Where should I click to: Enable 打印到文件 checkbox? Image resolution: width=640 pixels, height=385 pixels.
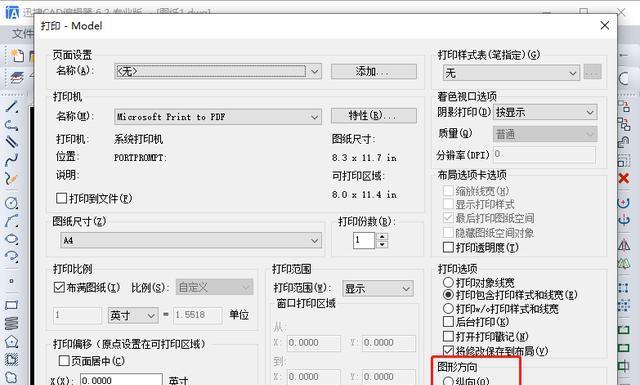point(61,198)
